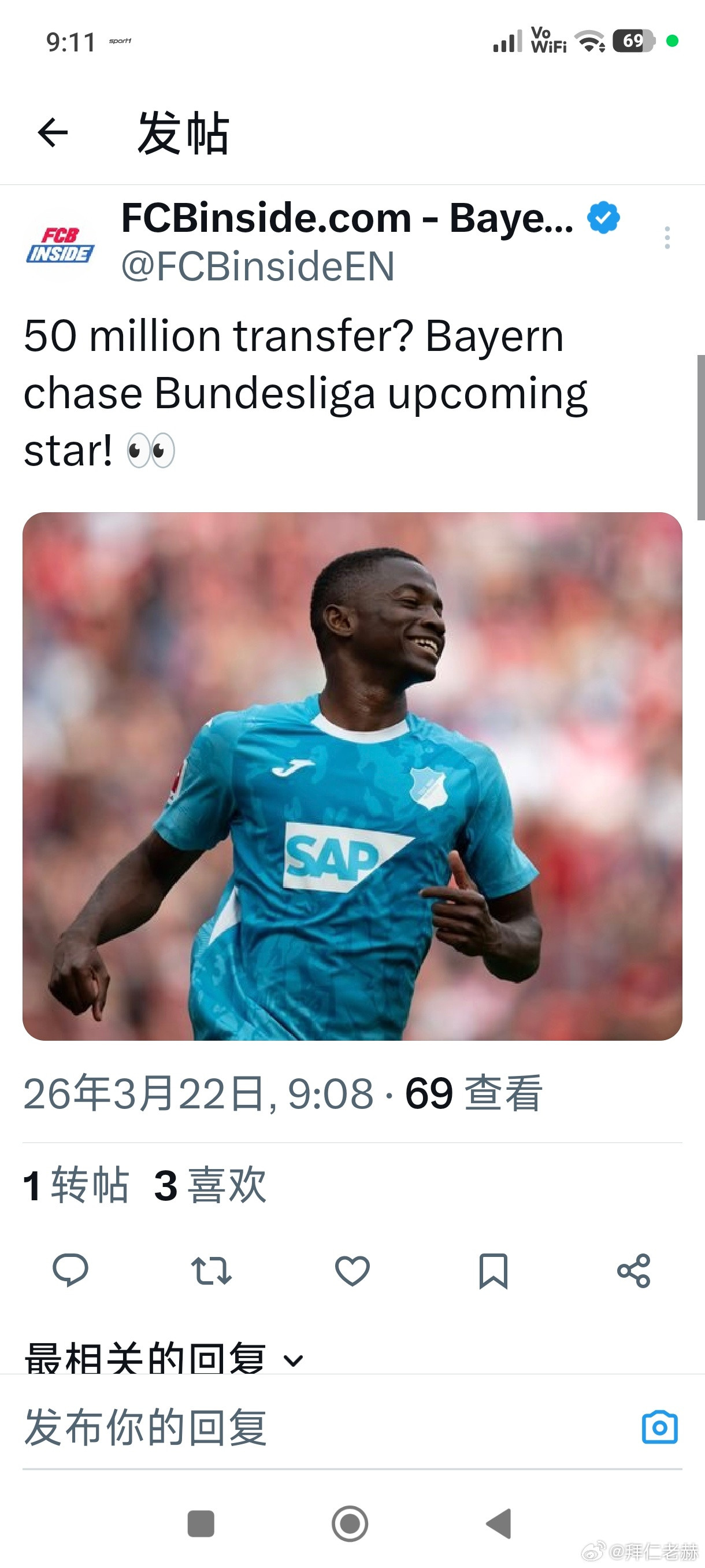Tap the reply speech bubble icon

pos(70,1270)
